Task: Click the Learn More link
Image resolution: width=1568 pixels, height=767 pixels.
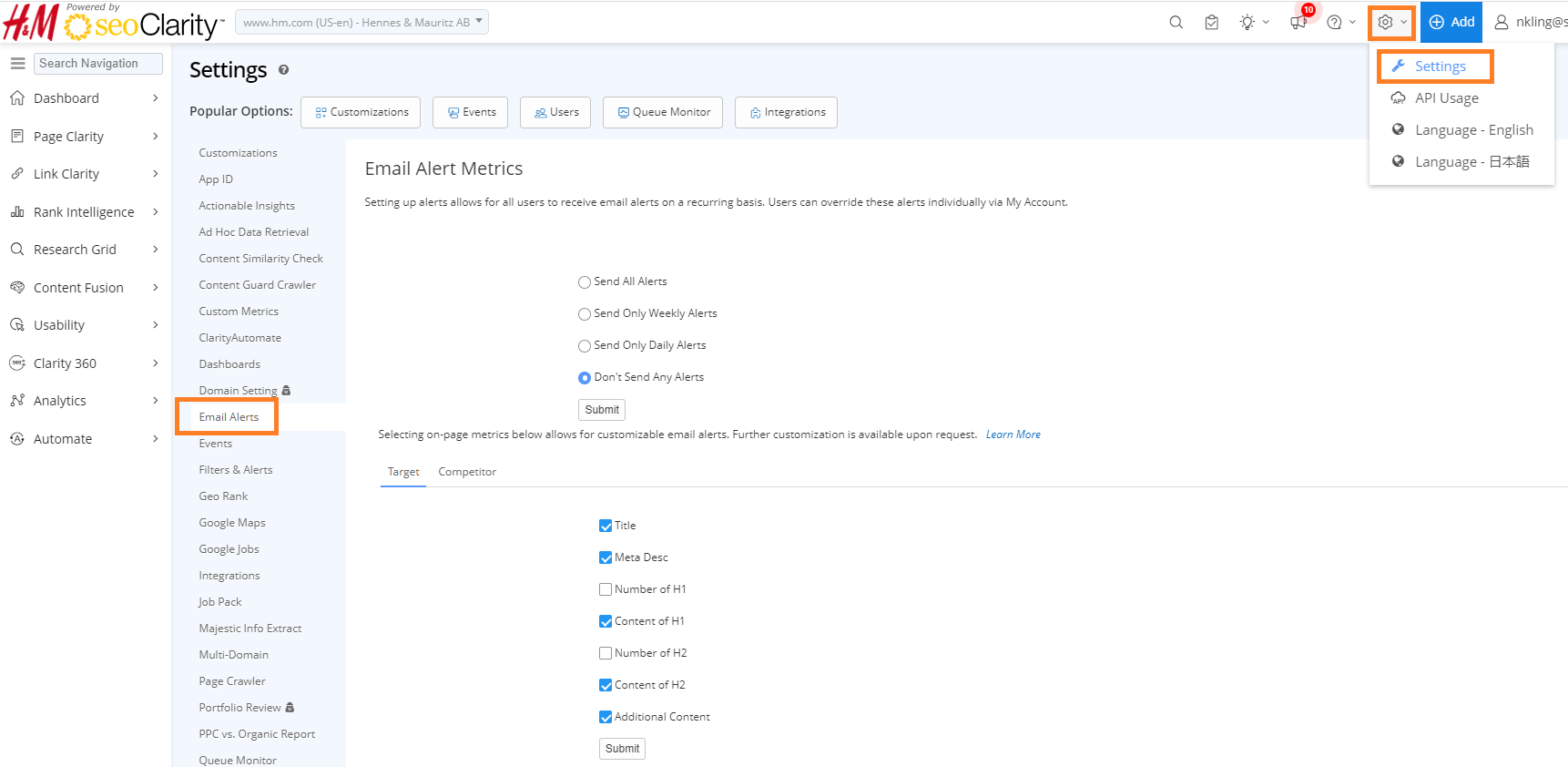Action: pos(1013,435)
